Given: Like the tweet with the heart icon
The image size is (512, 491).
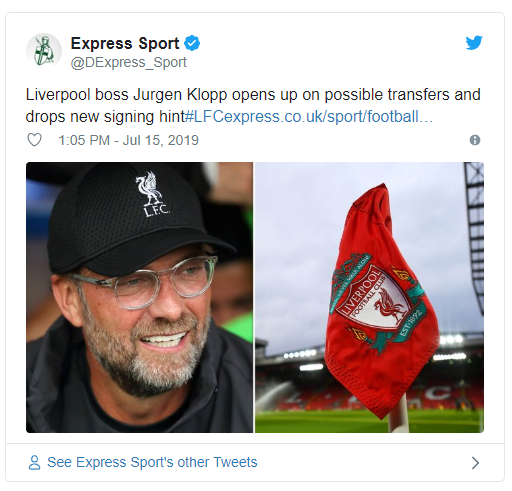Looking at the screenshot, I should [x=34, y=140].
